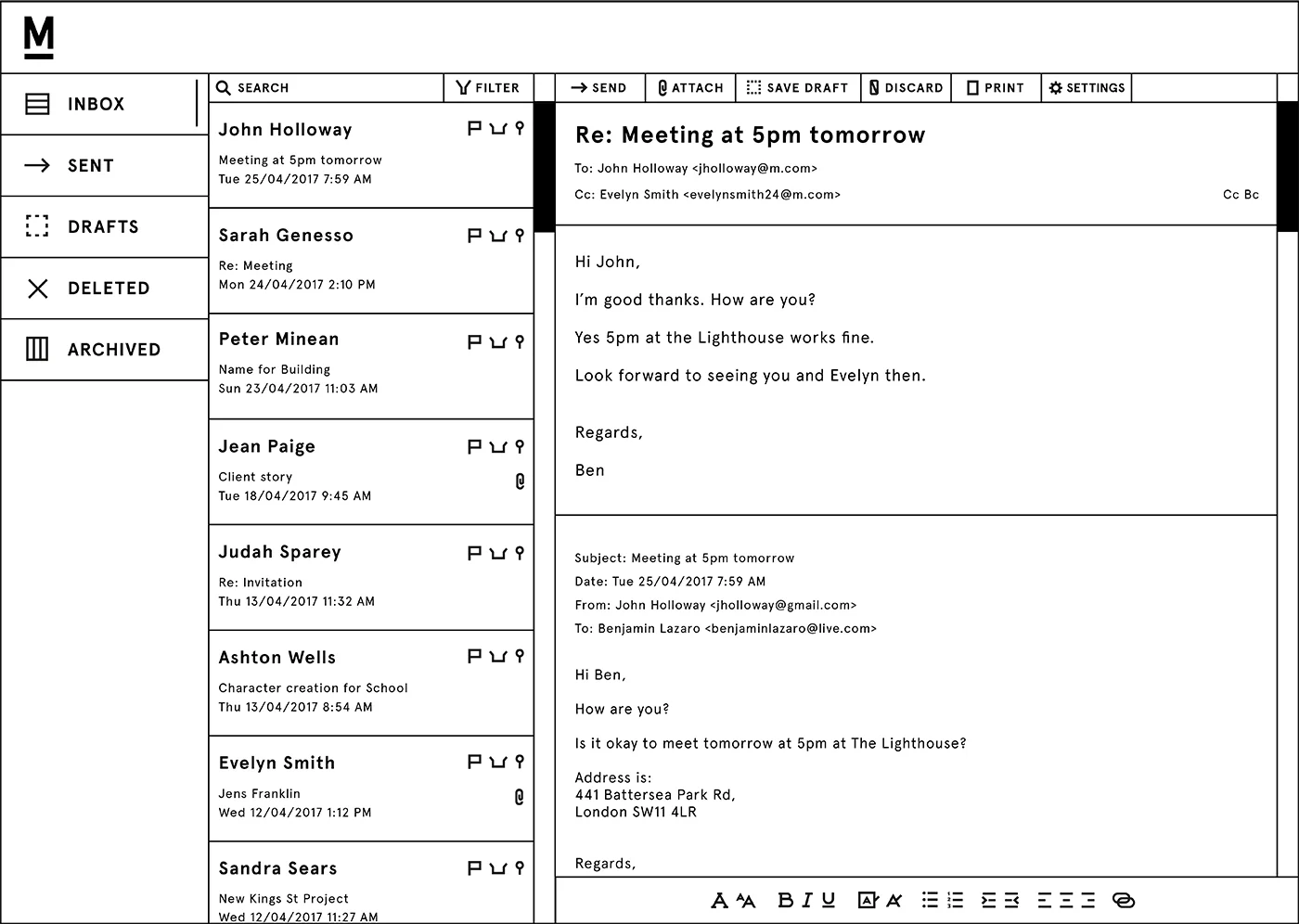Decrease the text indent
This screenshot has height=924, width=1299.
(1011, 900)
